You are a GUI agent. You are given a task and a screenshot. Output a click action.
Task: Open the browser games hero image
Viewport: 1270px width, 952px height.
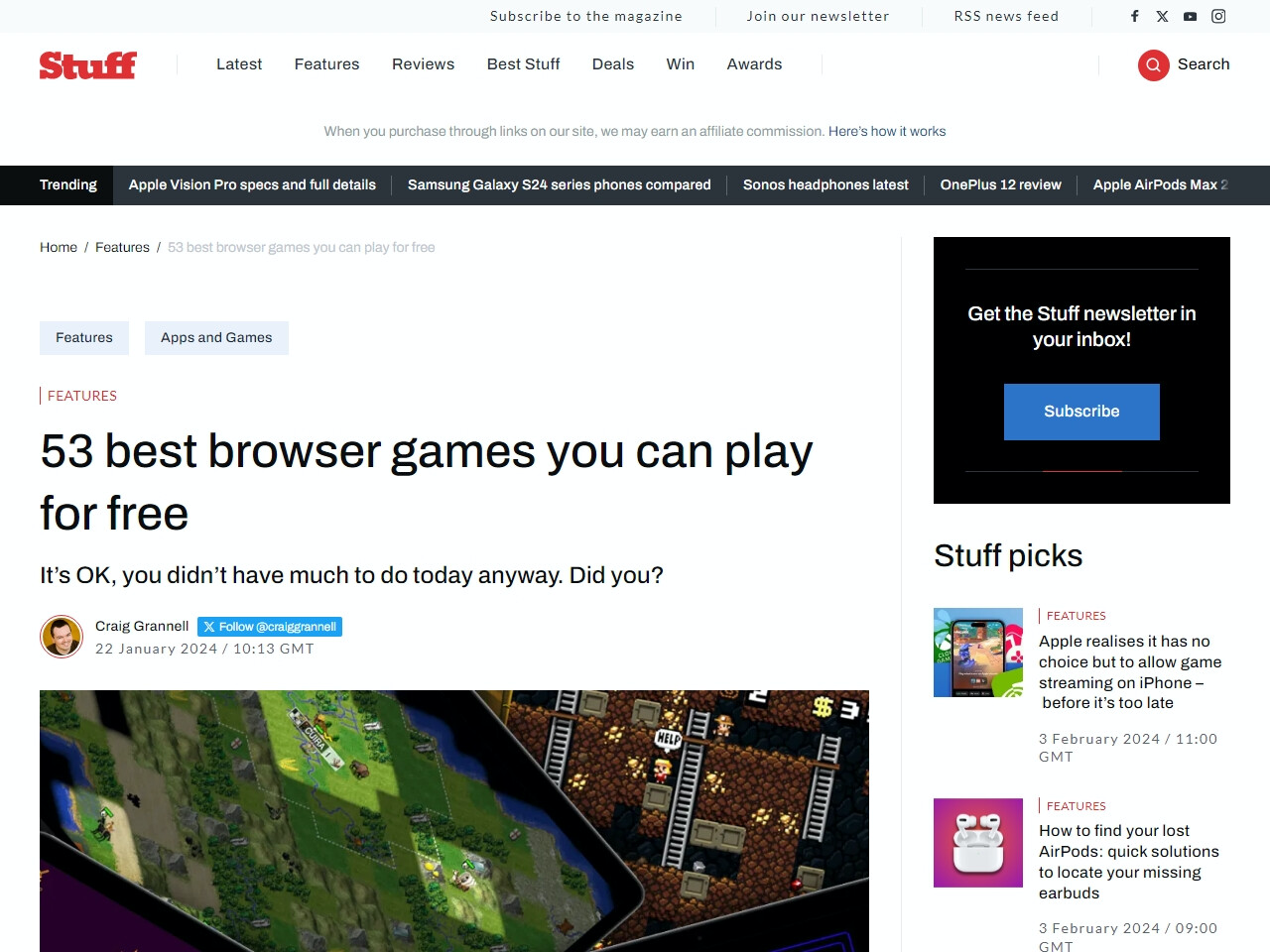coord(454,821)
